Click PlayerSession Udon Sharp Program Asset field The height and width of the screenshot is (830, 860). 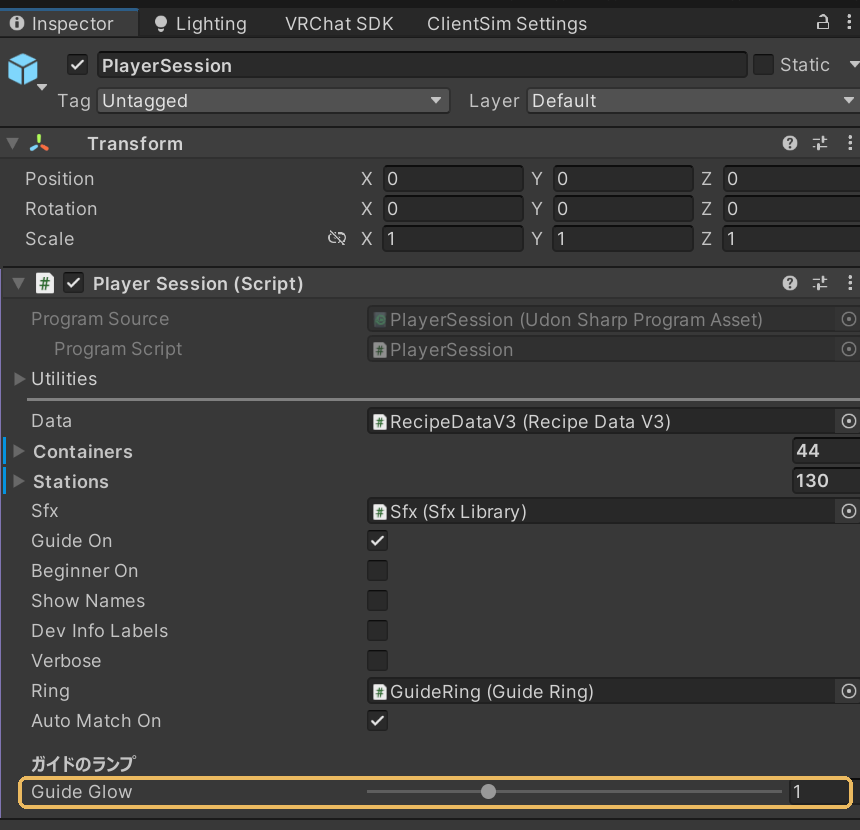point(601,319)
